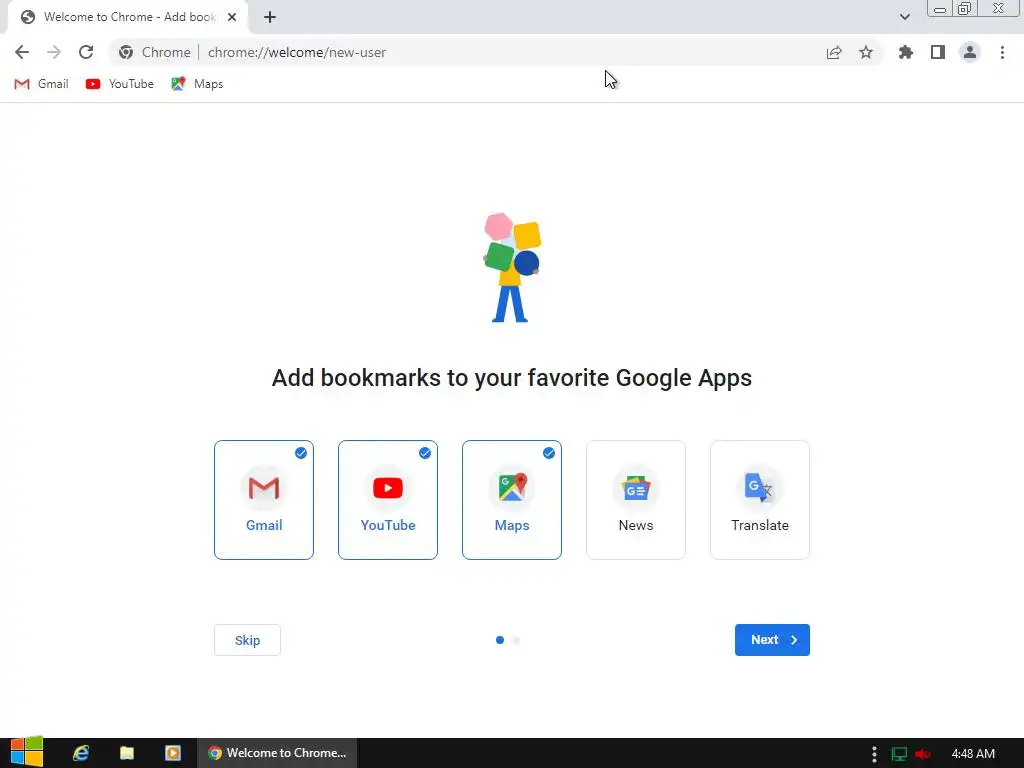Screen dimensions: 1024x768
Task: Click the share this page icon
Action: tap(834, 52)
